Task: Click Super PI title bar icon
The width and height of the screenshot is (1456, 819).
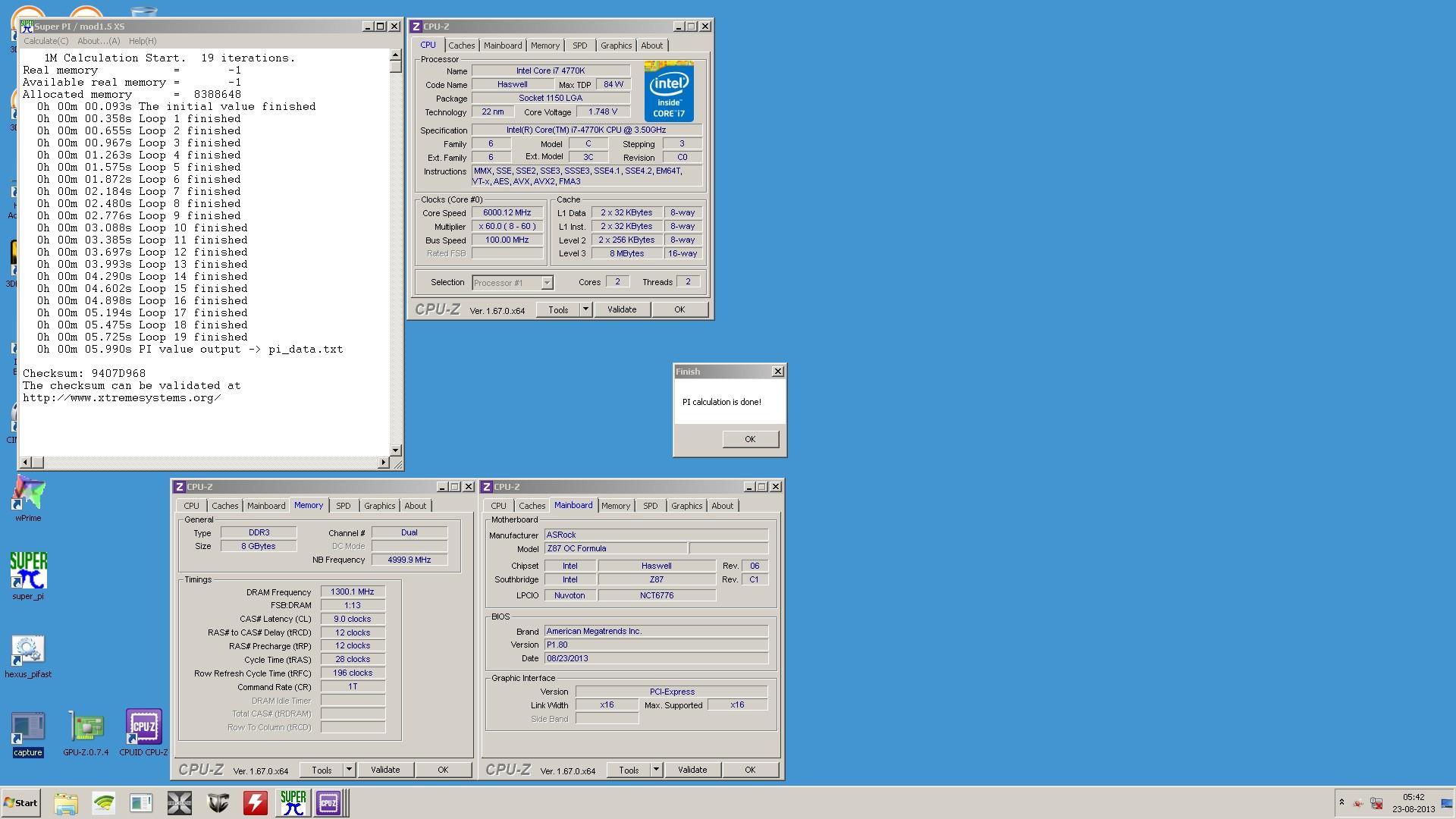Action: (x=27, y=26)
